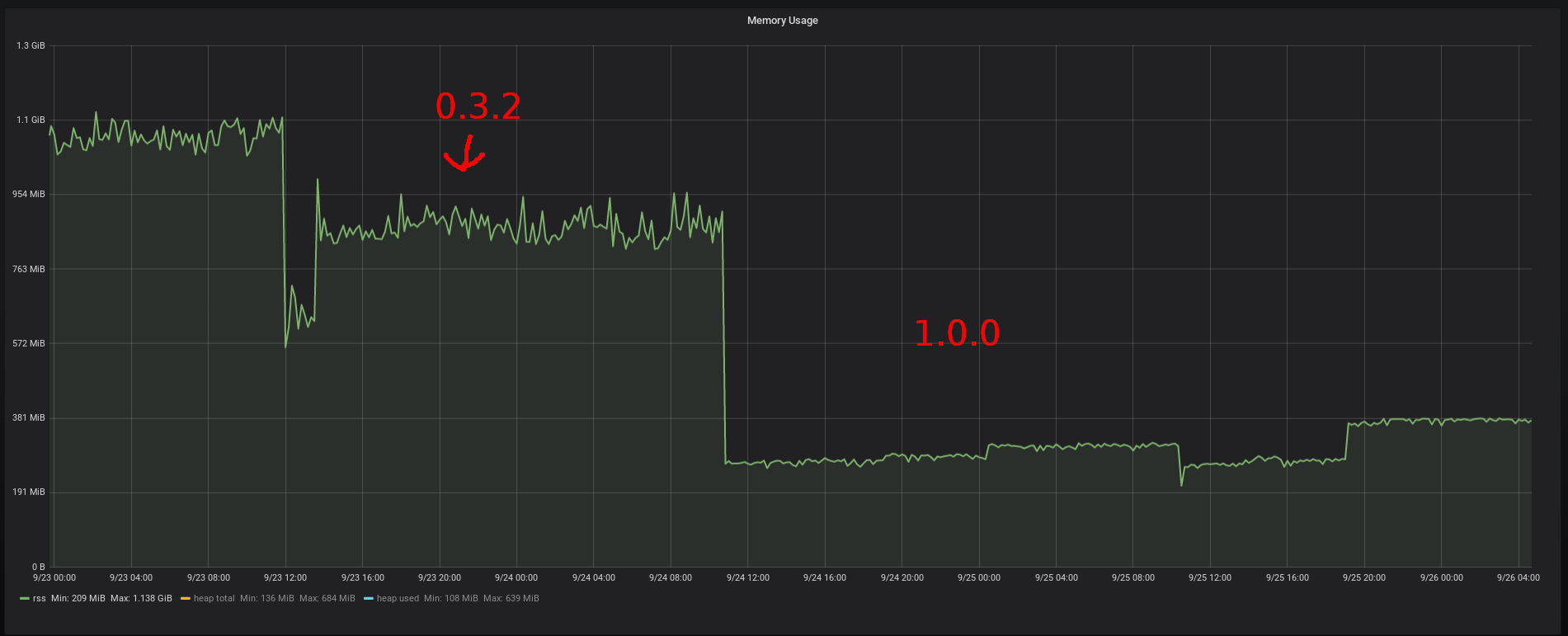Click the 381 MiB y-axis label
This screenshot has height=636, width=1568.
tap(29, 418)
